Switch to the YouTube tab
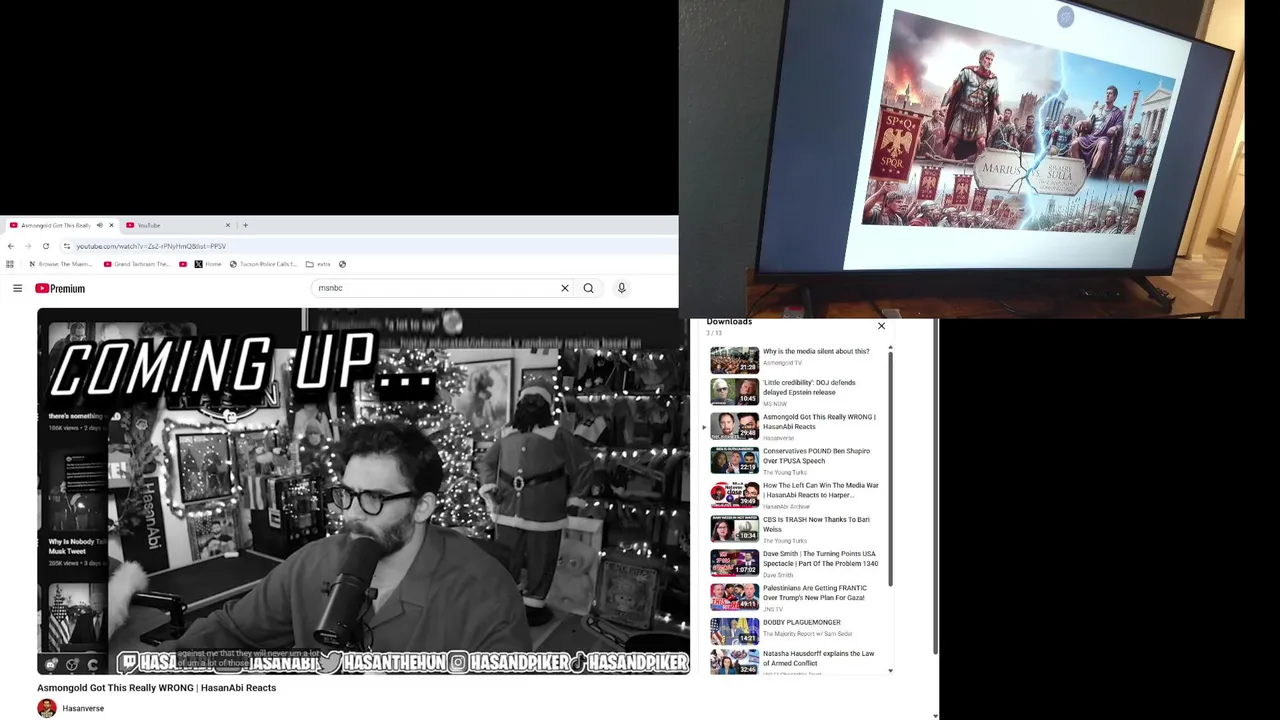The width and height of the screenshot is (1280, 720). pyautogui.click(x=178, y=225)
